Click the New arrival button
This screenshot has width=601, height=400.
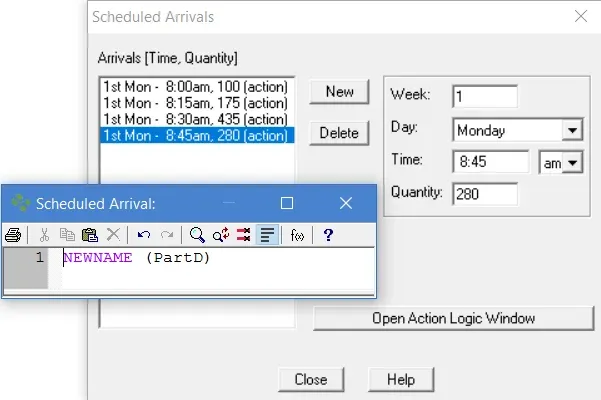339,92
